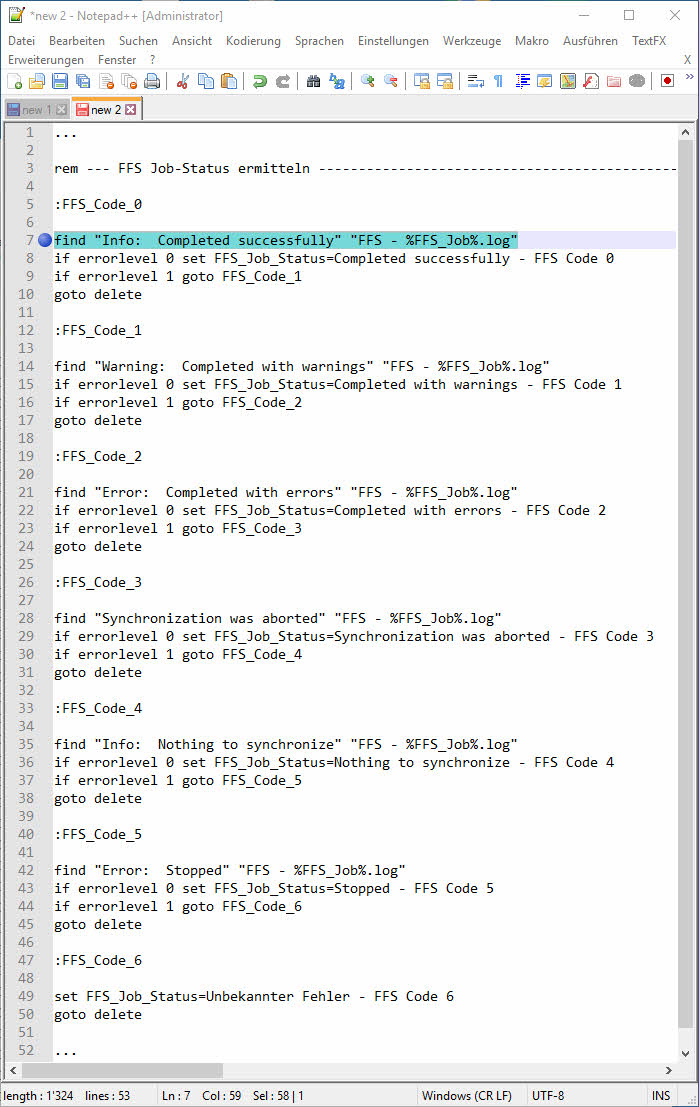
Task: Zoom in using magnifier plus icon
Action: click(367, 81)
